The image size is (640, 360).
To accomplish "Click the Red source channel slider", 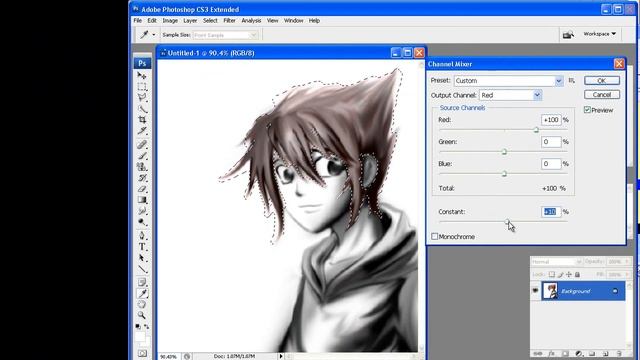I will click(536, 130).
